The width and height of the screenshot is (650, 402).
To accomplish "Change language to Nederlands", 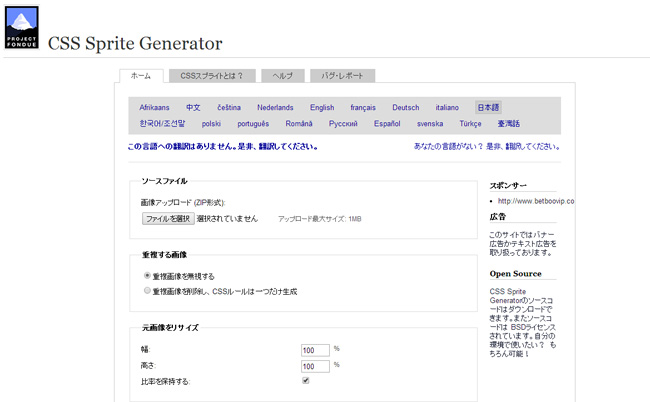I will click(275, 108).
